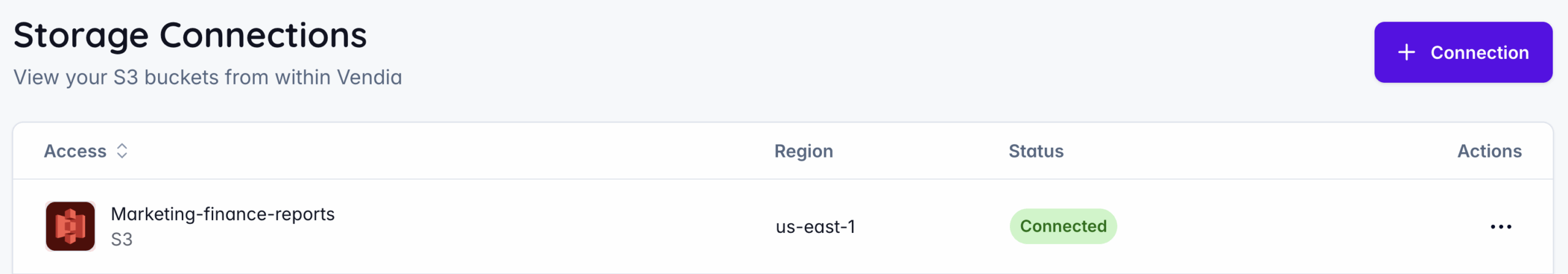Click the word 'Storage' in page title

[x=81, y=35]
